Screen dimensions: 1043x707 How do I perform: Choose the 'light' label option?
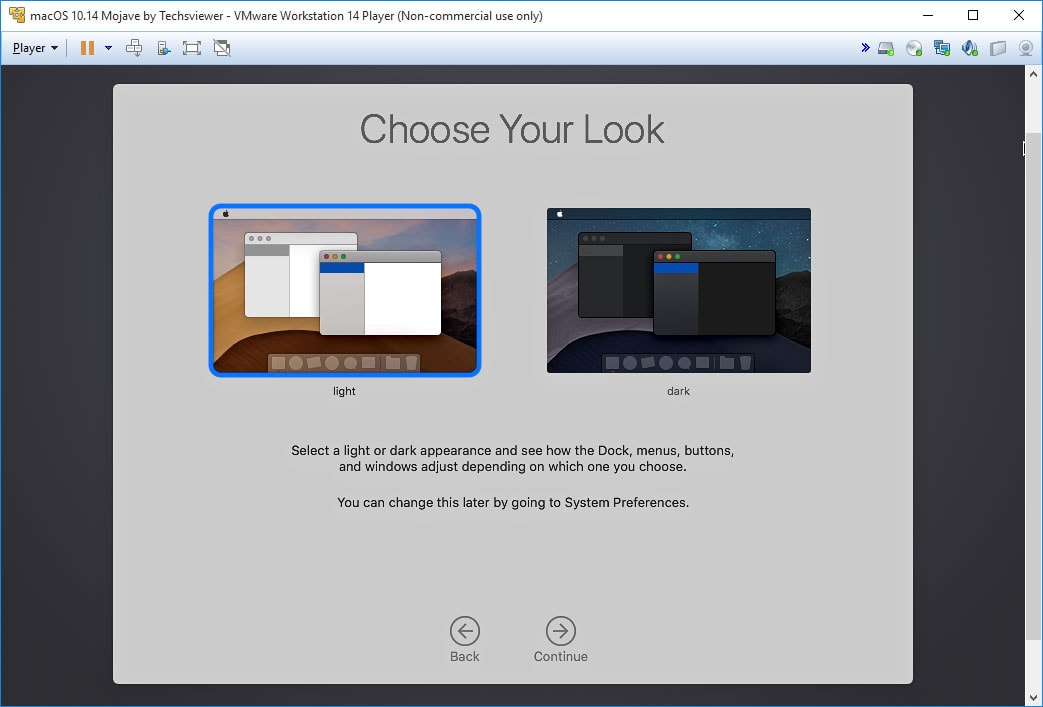(x=344, y=391)
